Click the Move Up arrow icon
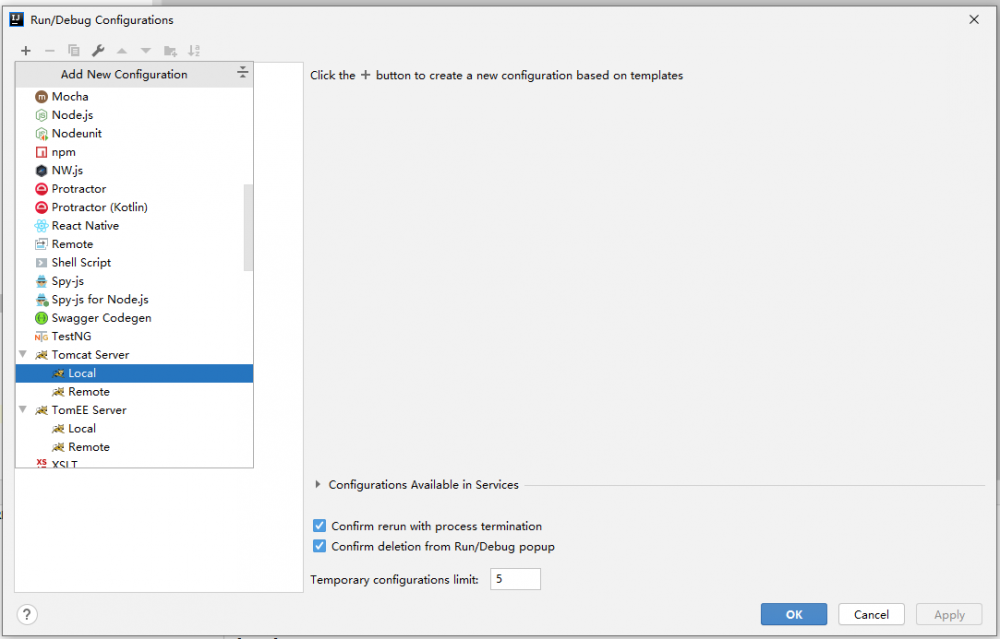Viewport: 1000px width, 639px height. 122,50
